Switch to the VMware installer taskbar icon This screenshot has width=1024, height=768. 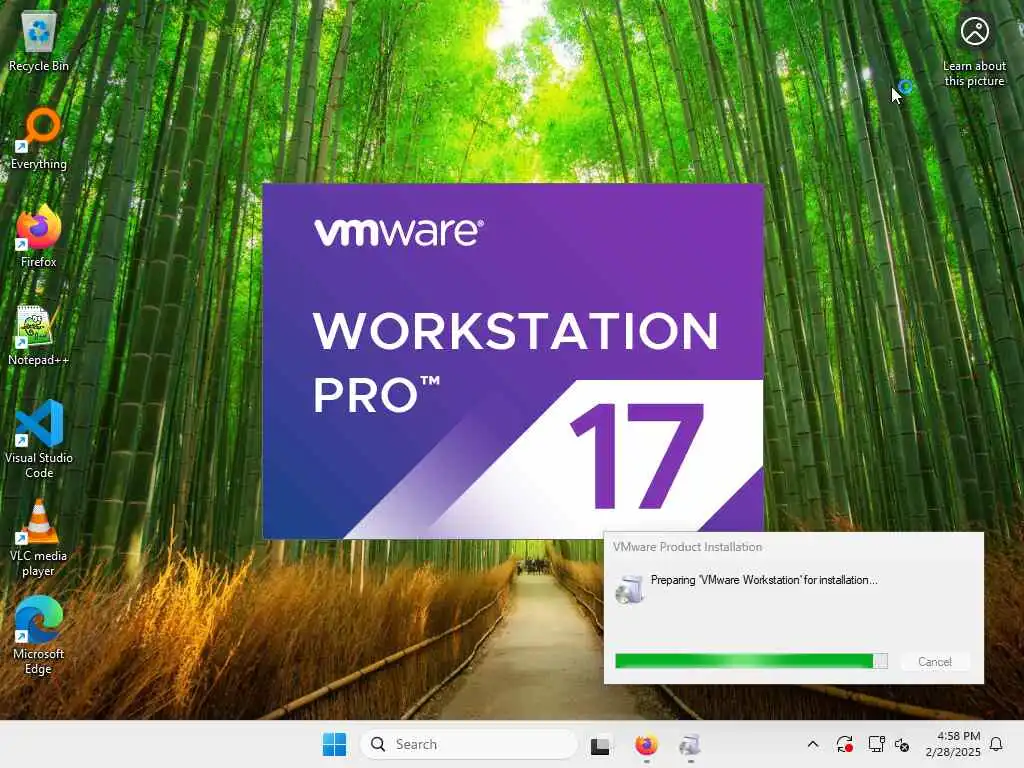point(690,745)
